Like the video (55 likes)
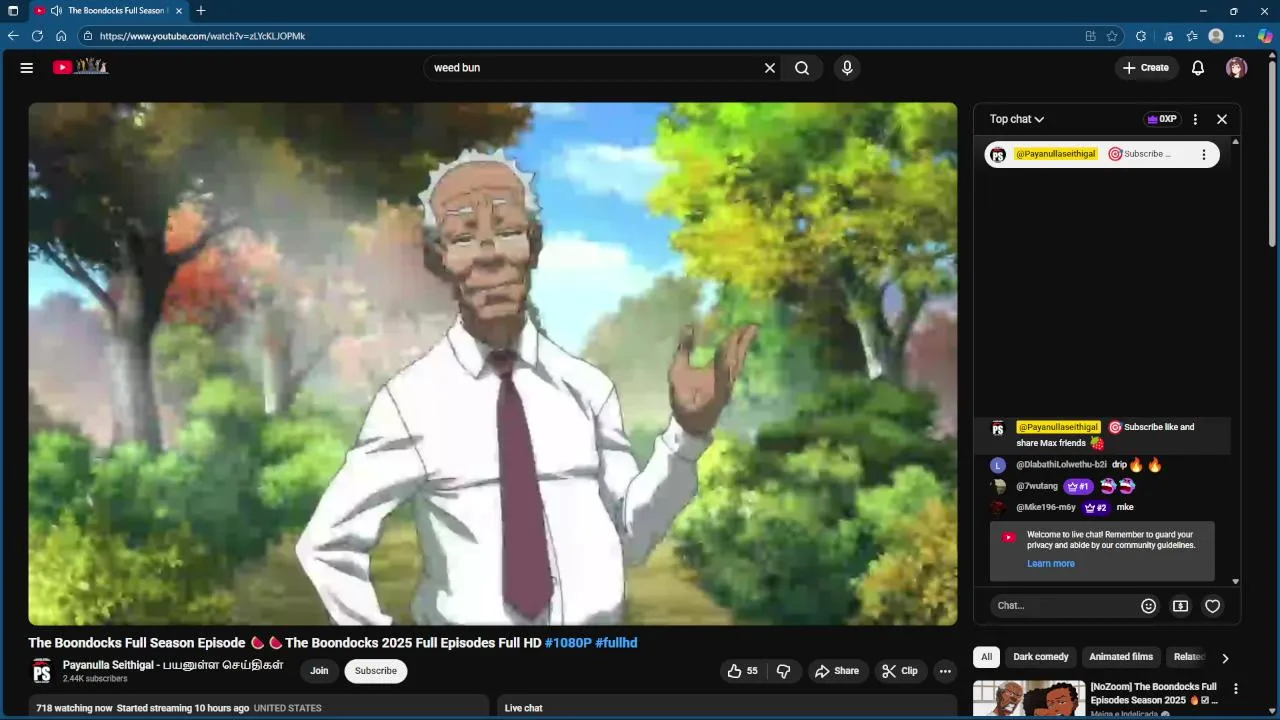The width and height of the screenshot is (1280, 720). click(743, 671)
